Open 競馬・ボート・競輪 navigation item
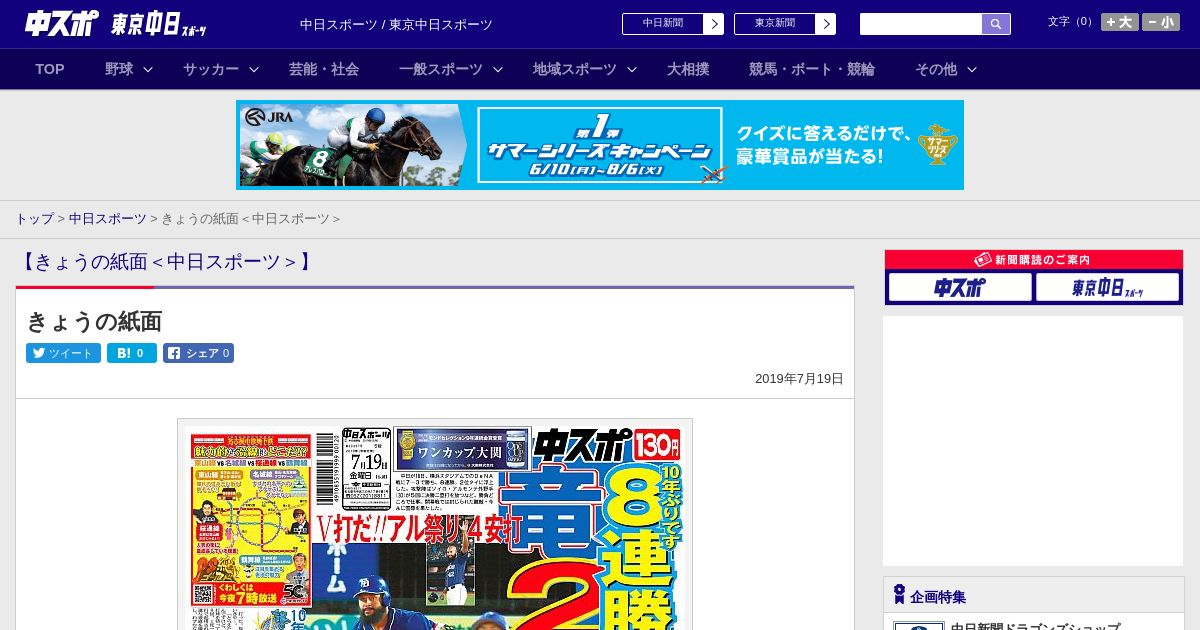Viewport: 1200px width, 630px height. coord(812,69)
